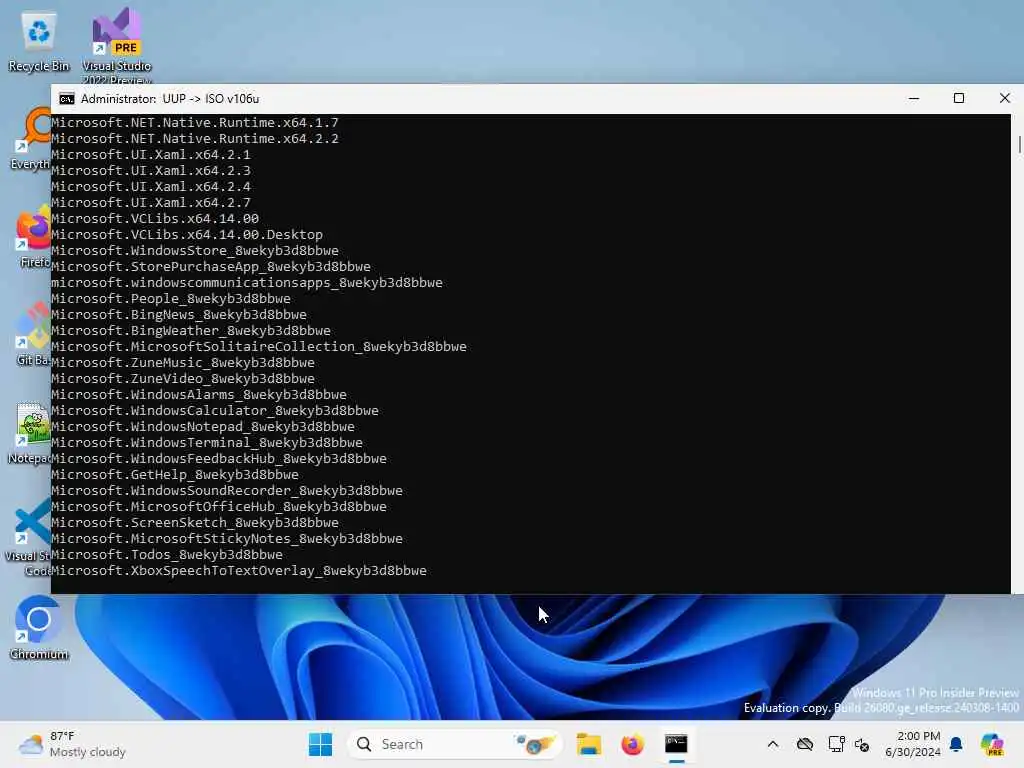Click the Microsoft.WindowsNotepad_8wekyb3d8bbwe line

click(203, 427)
